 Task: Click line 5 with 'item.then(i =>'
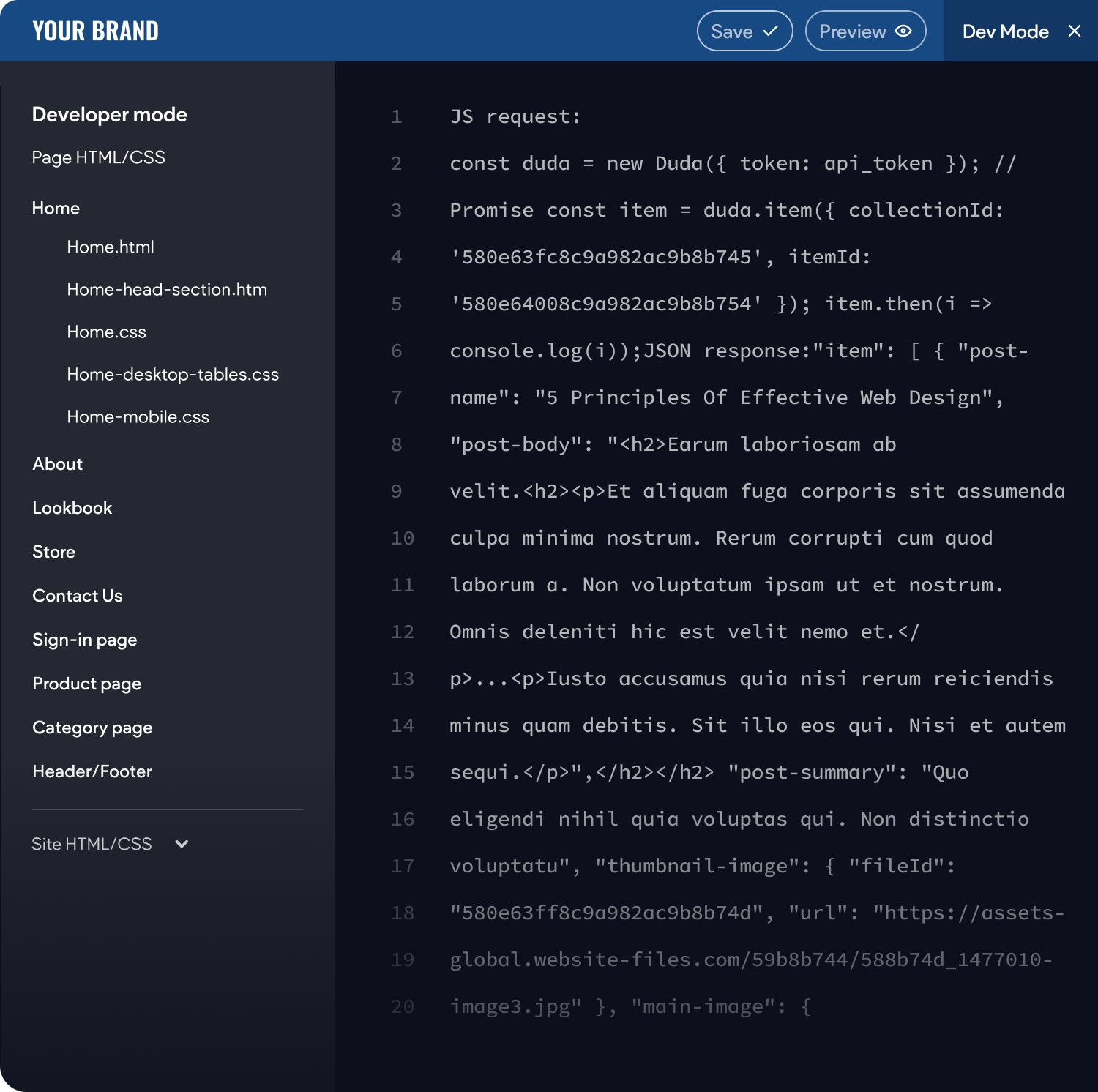tap(721, 304)
